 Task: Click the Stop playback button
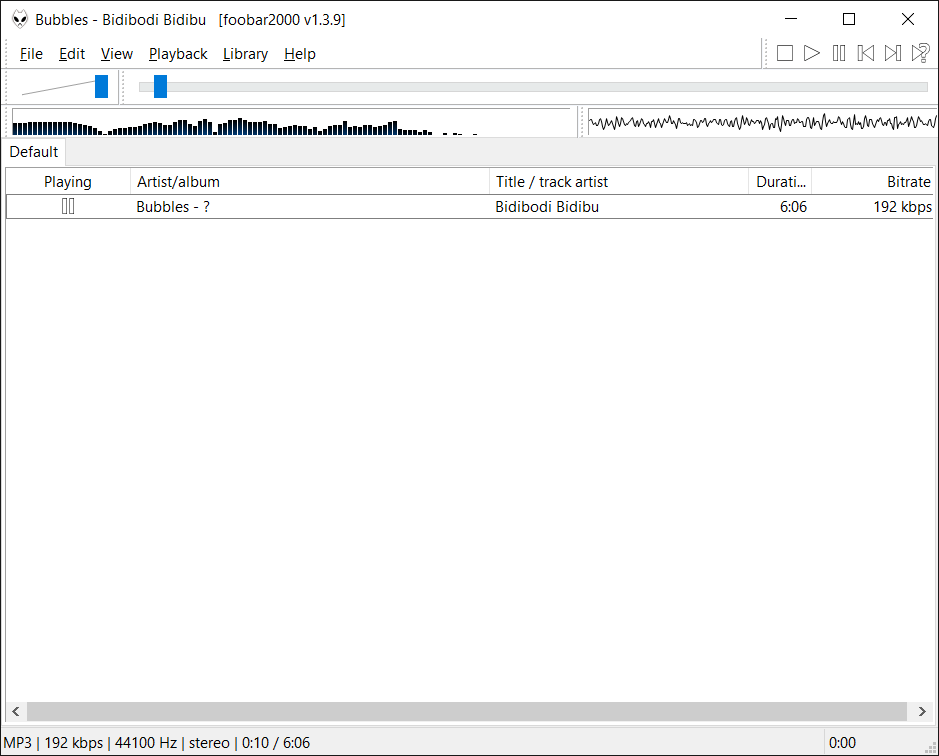pos(784,53)
